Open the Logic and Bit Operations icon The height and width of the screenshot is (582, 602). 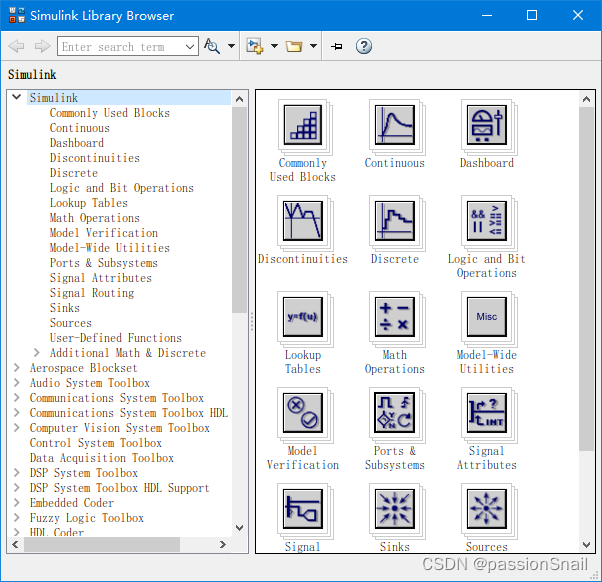(x=487, y=221)
